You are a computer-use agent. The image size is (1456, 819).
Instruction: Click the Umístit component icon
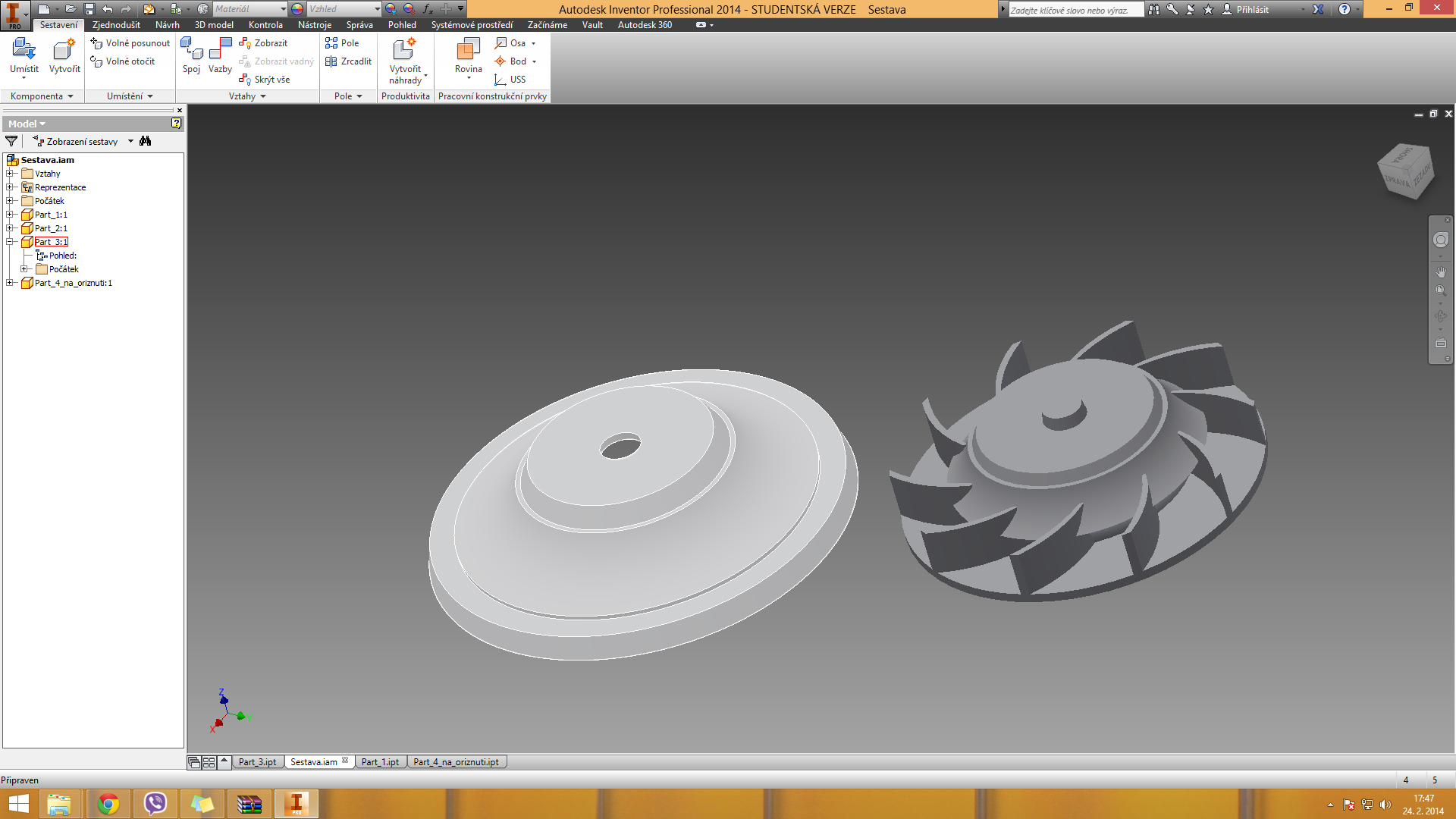[x=24, y=50]
